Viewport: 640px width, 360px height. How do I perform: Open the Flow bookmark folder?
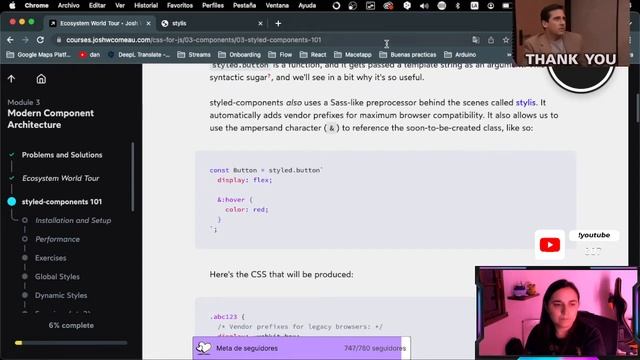(280, 54)
